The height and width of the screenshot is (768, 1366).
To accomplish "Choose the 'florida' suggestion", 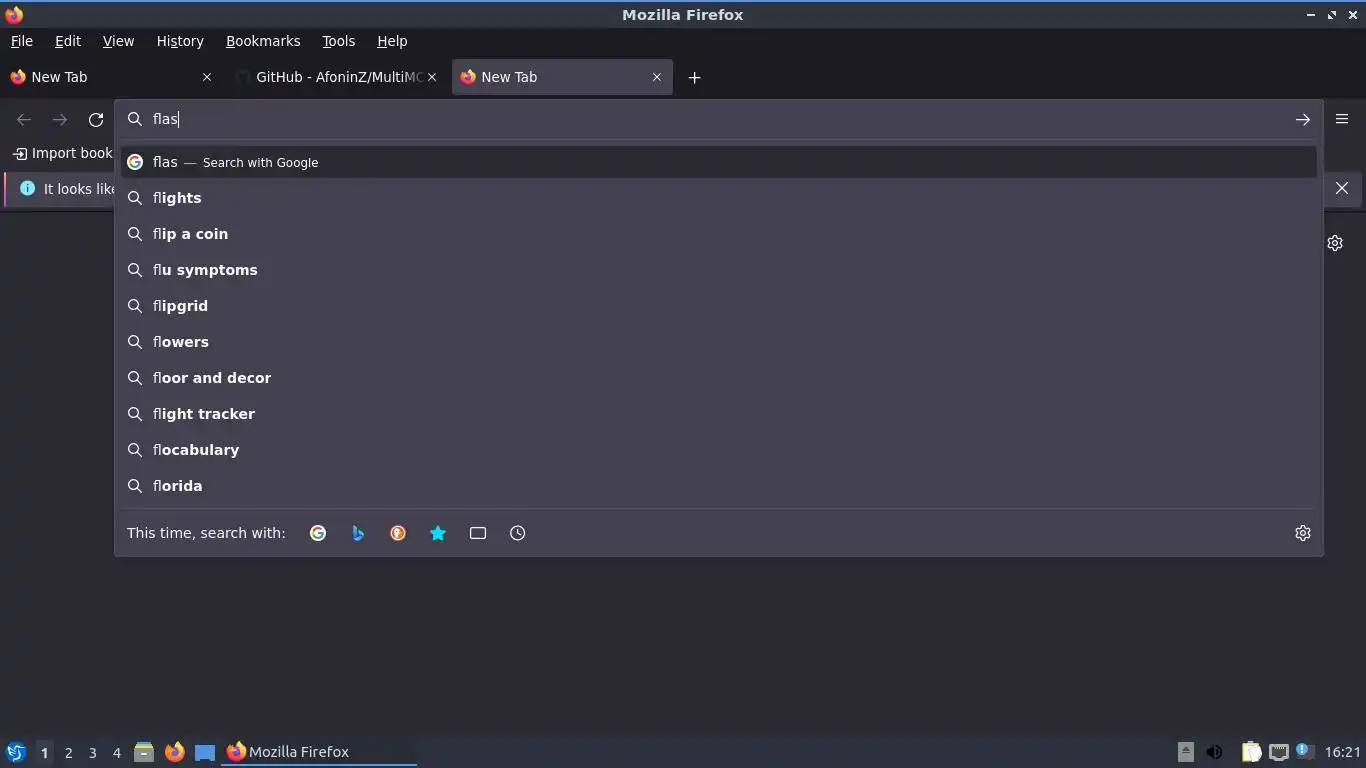I will pos(718,486).
